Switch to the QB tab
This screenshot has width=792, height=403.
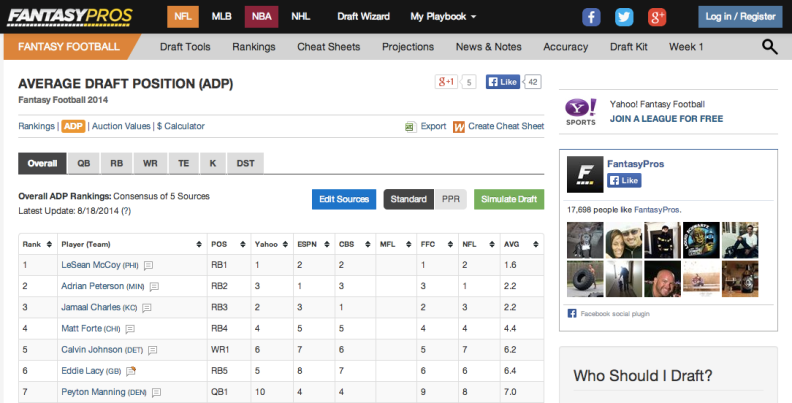point(84,164)
